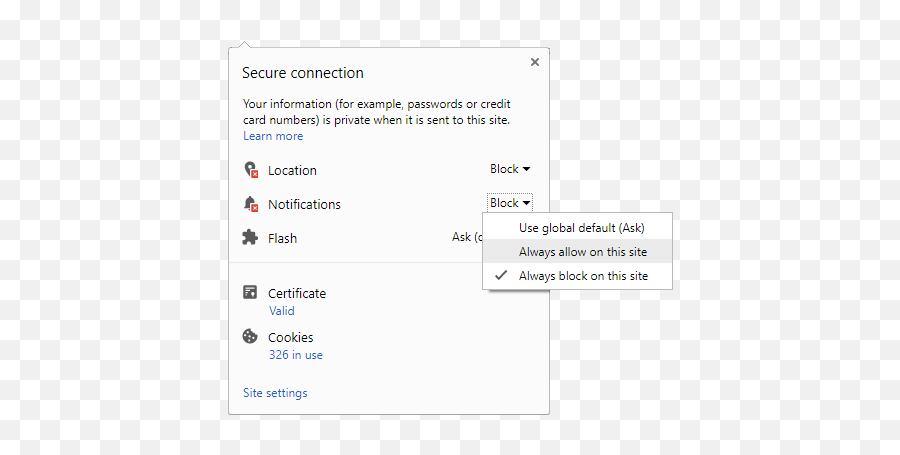The image size is (900, 455).
Task: Click the Location label text
Action: [x=292, y=170]
